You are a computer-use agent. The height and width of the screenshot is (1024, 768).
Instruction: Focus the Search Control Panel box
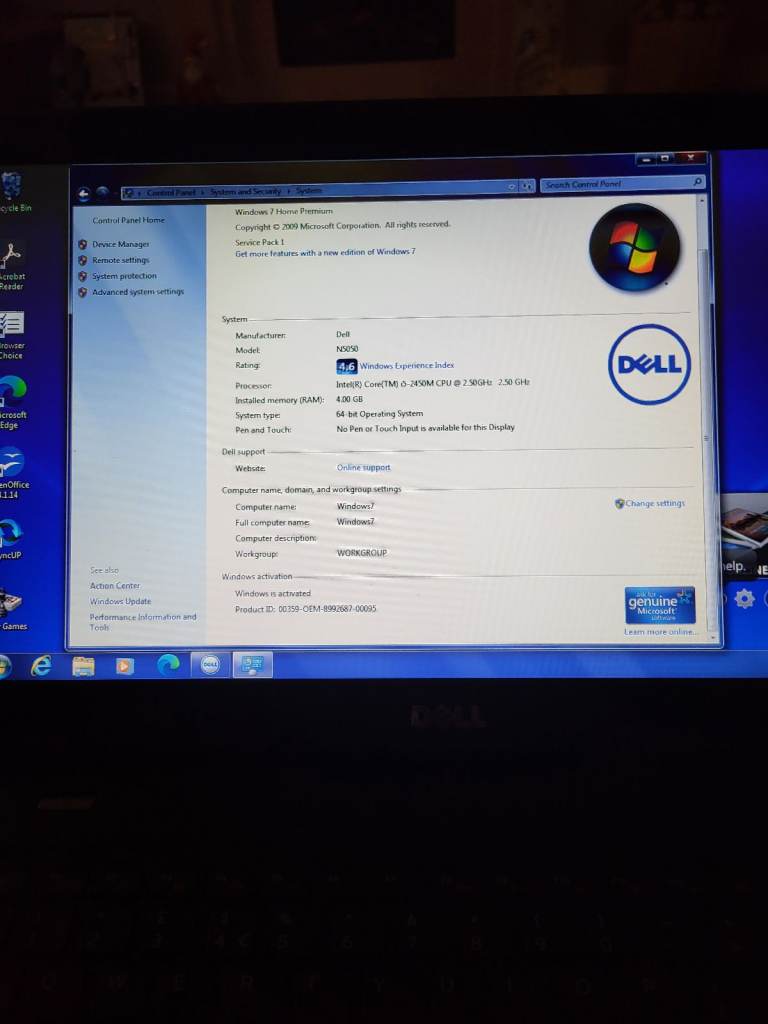point(622,184)
